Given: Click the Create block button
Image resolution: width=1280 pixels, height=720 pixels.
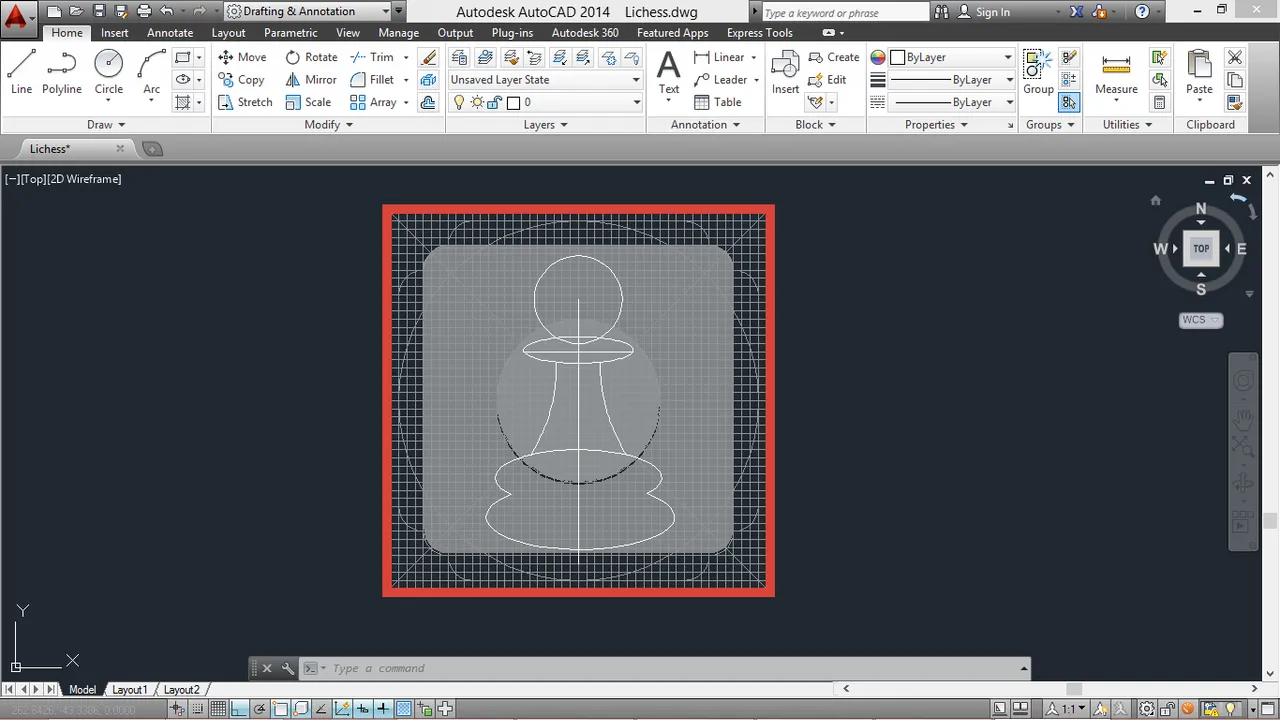Looking at the screenshot, I should pos(834,57).
